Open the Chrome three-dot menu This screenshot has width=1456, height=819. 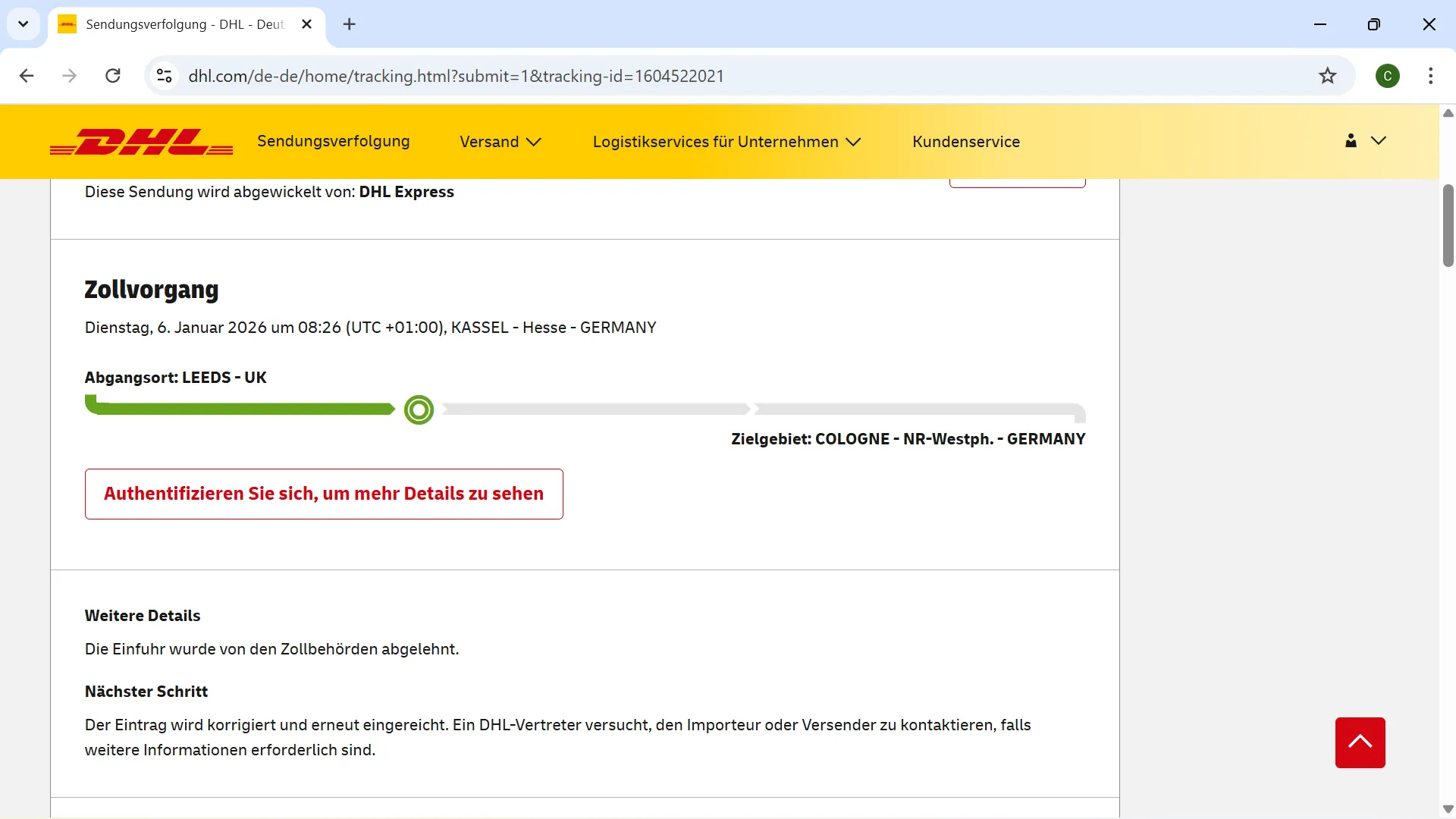[1430, 76]
